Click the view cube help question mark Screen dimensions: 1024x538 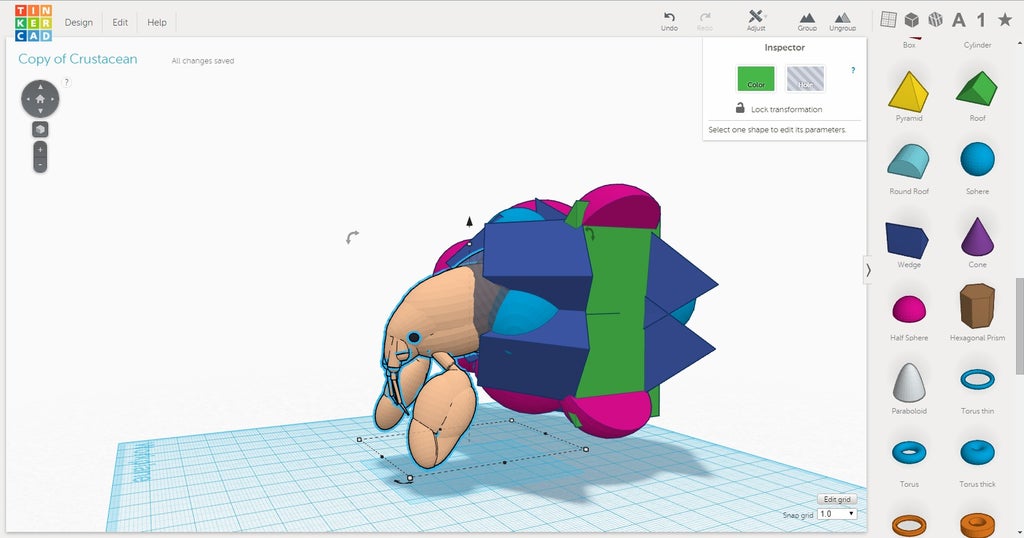(x=67, y=82)
